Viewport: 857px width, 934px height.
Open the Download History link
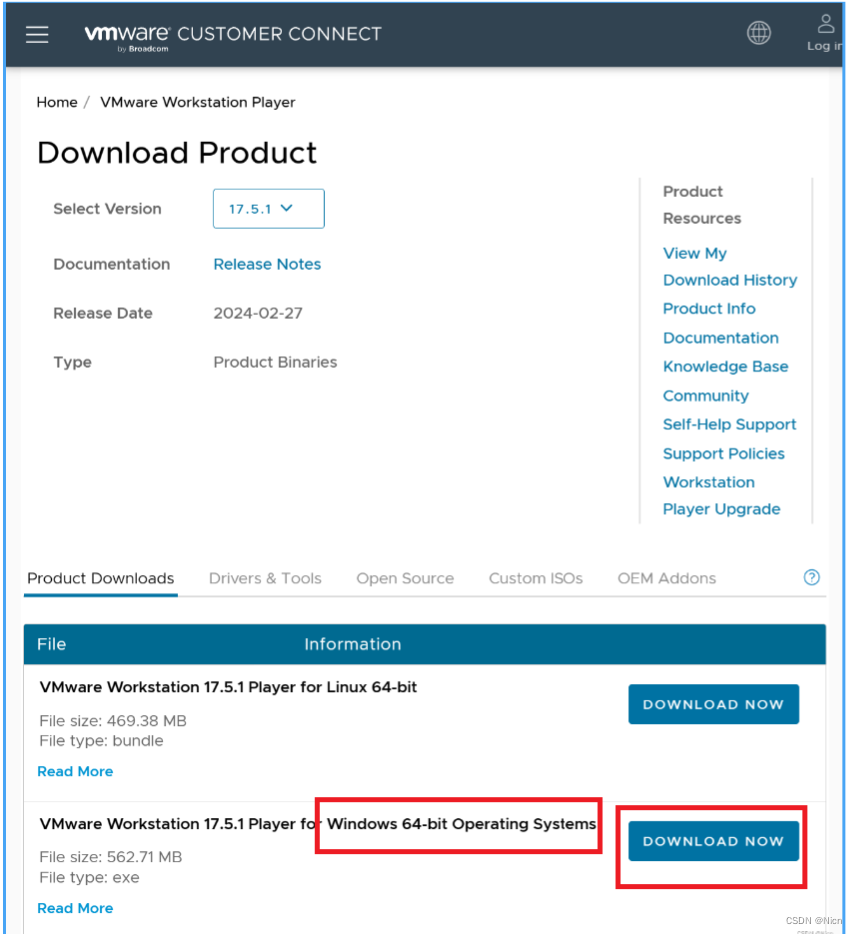pos(730,280)
